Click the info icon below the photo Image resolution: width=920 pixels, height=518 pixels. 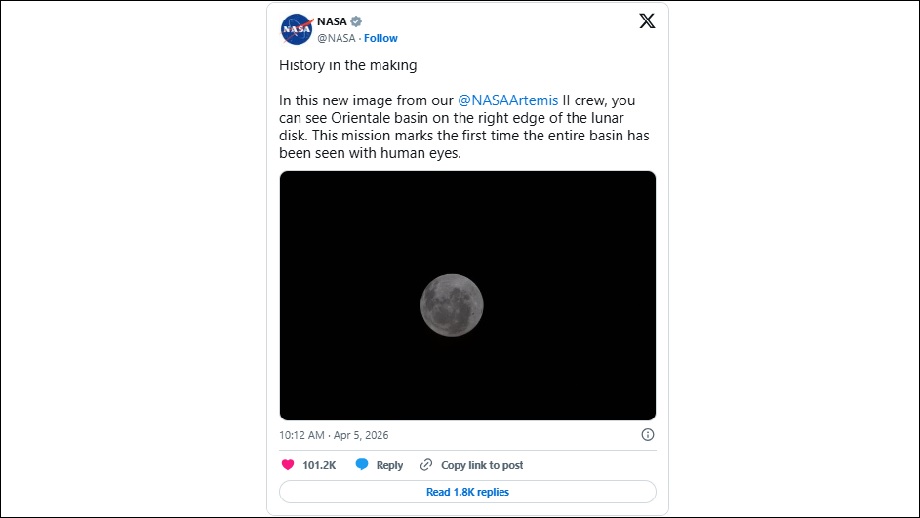point(647,435)
